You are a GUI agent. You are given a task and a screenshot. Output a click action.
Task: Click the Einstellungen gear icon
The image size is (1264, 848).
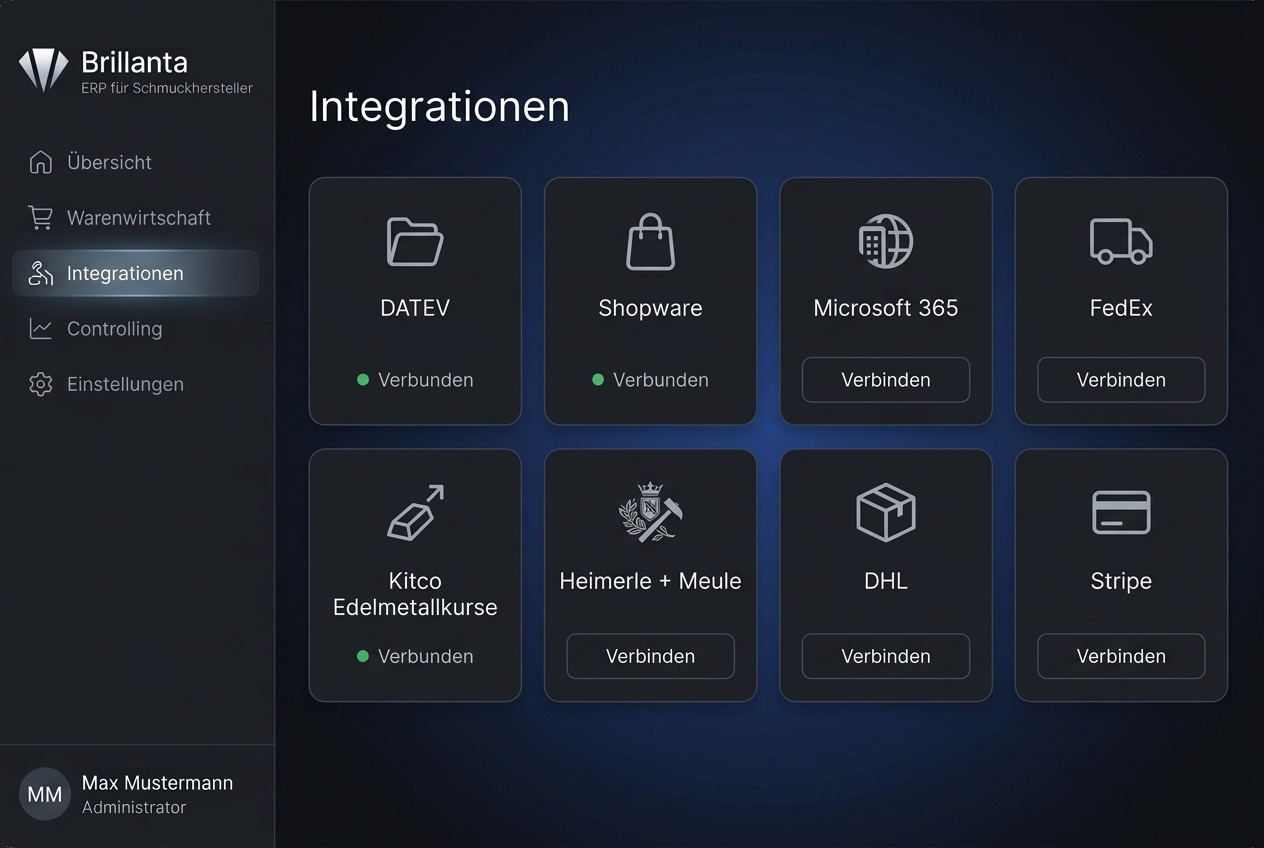coord(41,384)
